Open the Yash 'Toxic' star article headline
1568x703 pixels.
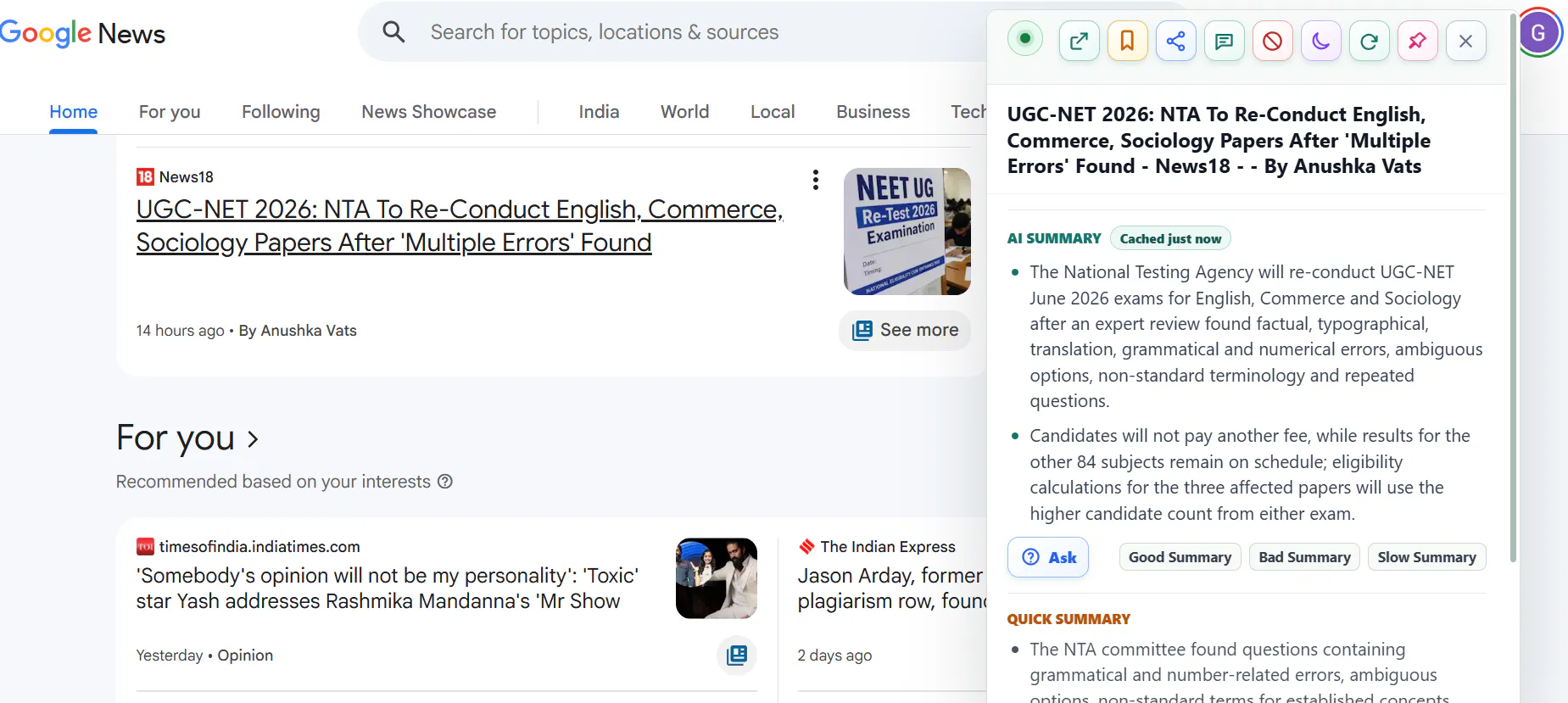pyautogui.click(x=388, y=589)
